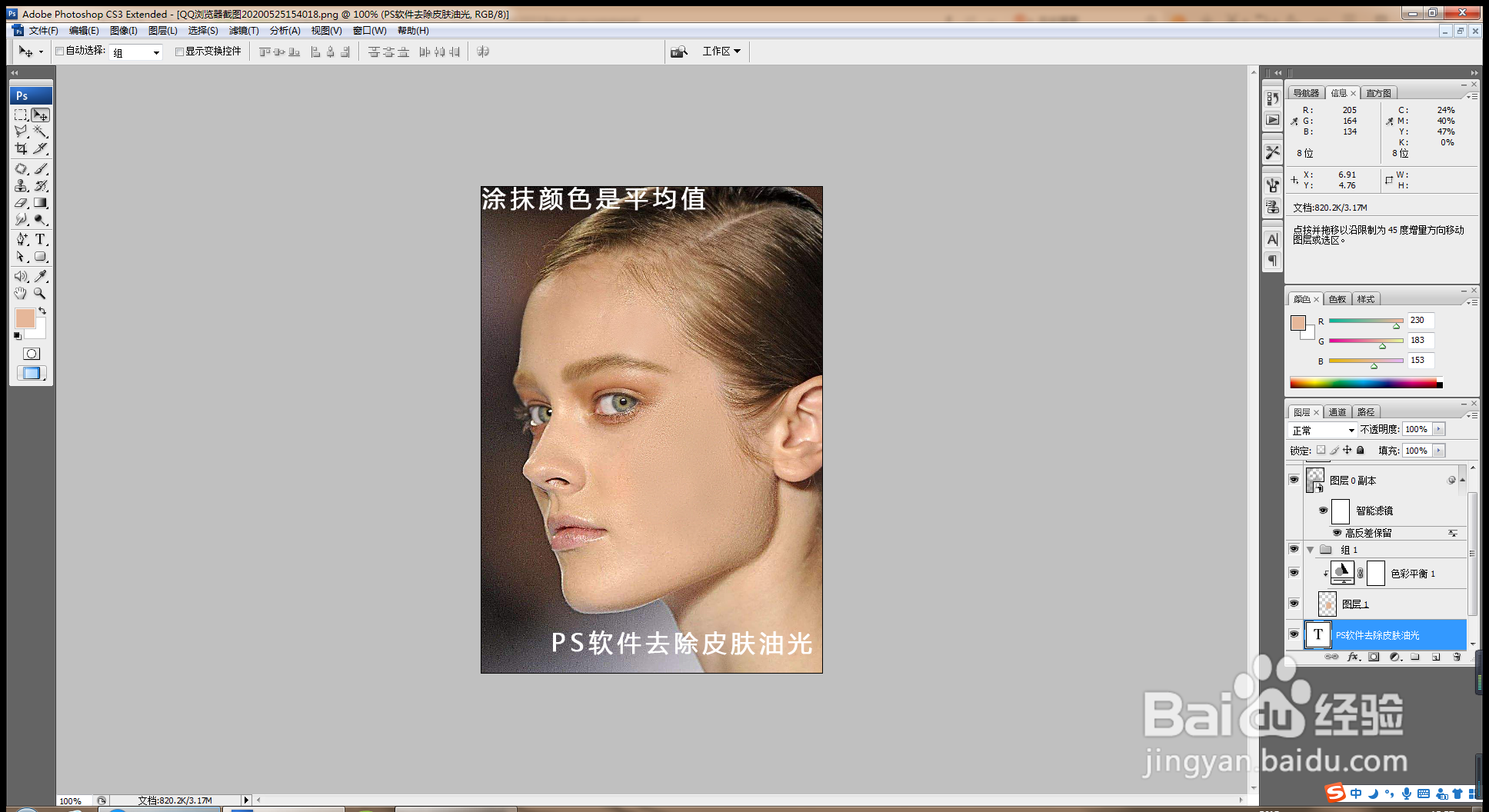Viewport: 1489px width, 812px height.
Task: Open the 工作区 workspace dropdown
Action: tap(721, 51)
